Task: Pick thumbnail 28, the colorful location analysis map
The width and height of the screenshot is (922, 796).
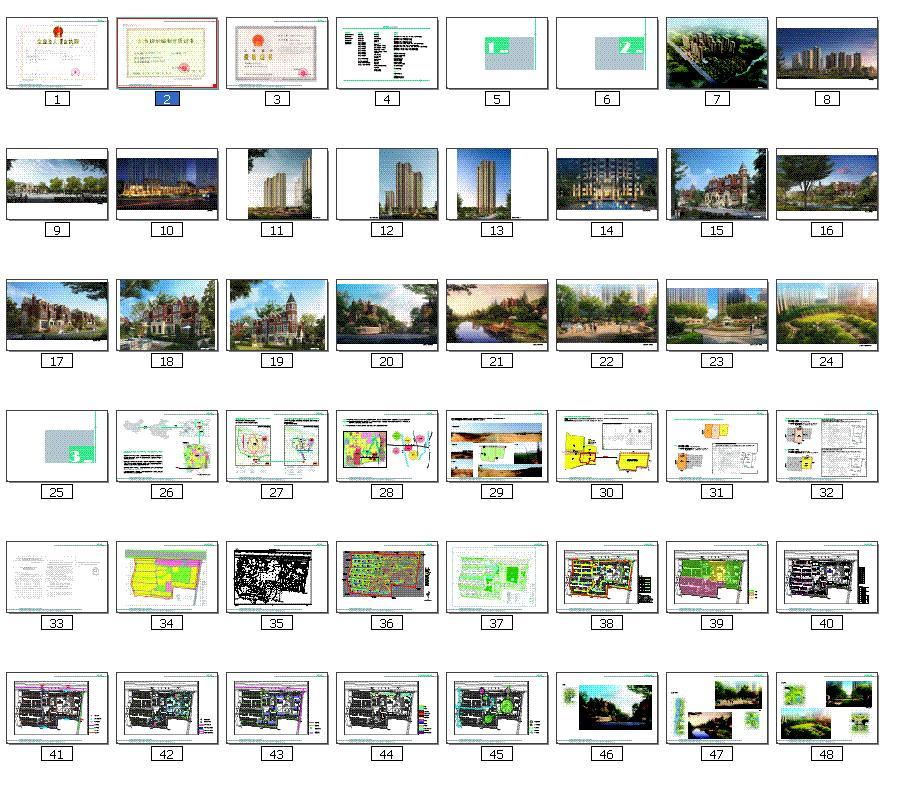Action: tap(387, 446)
